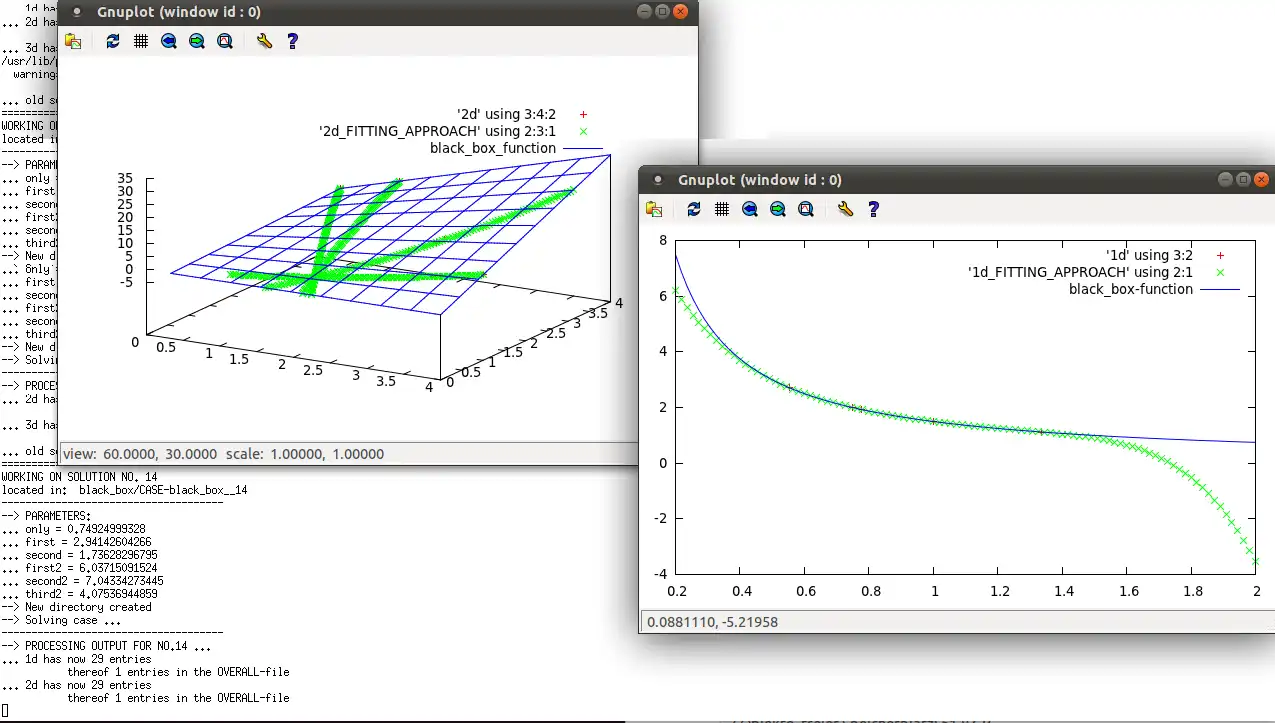Autoscale the 1D curve plot
Viewport: 1275px width, 723px height.
click(x=806, y=209)
